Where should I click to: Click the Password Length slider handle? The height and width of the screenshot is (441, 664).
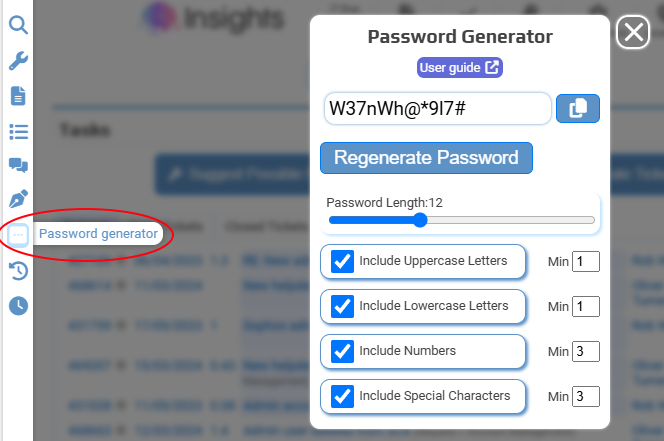(420, 220)
